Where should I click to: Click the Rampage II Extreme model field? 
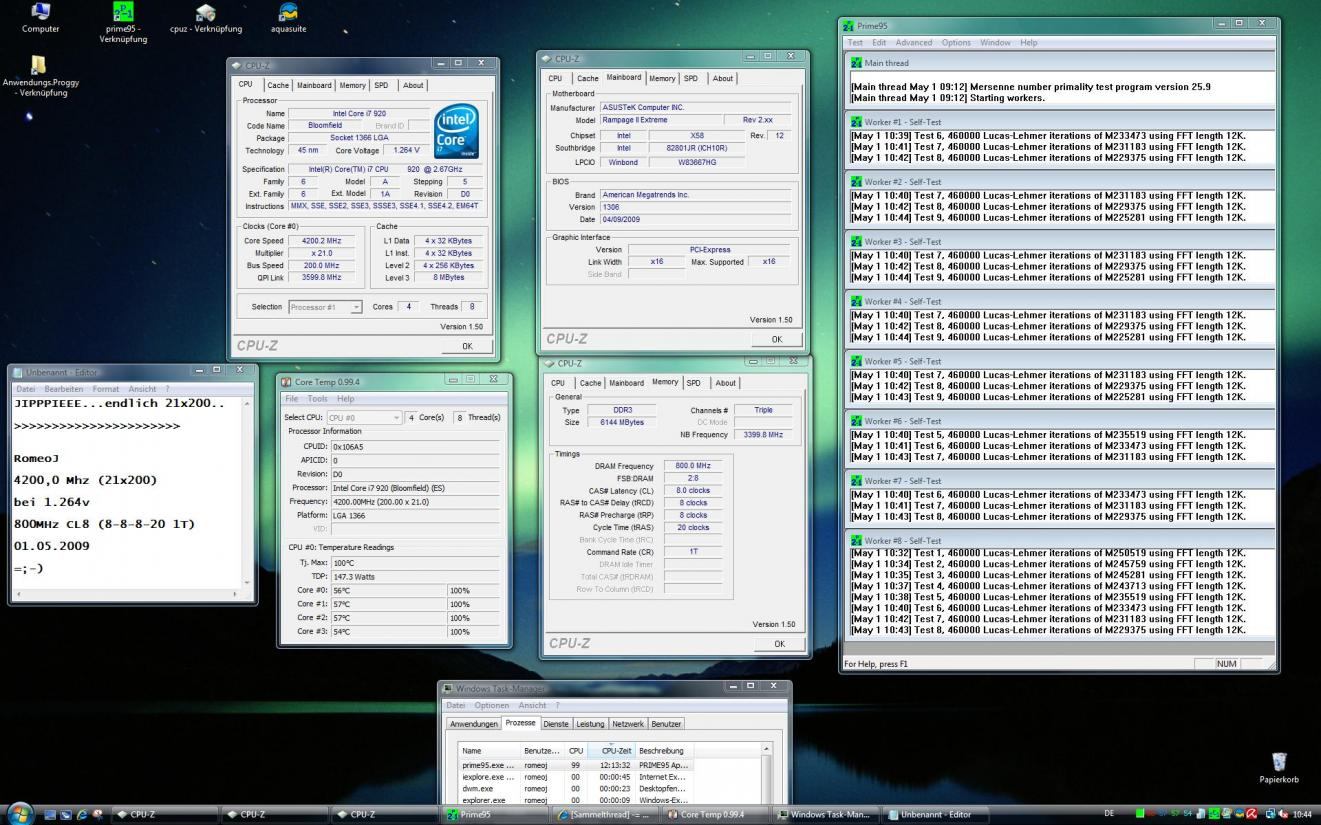pyautogui.click(x=662, y=120)
